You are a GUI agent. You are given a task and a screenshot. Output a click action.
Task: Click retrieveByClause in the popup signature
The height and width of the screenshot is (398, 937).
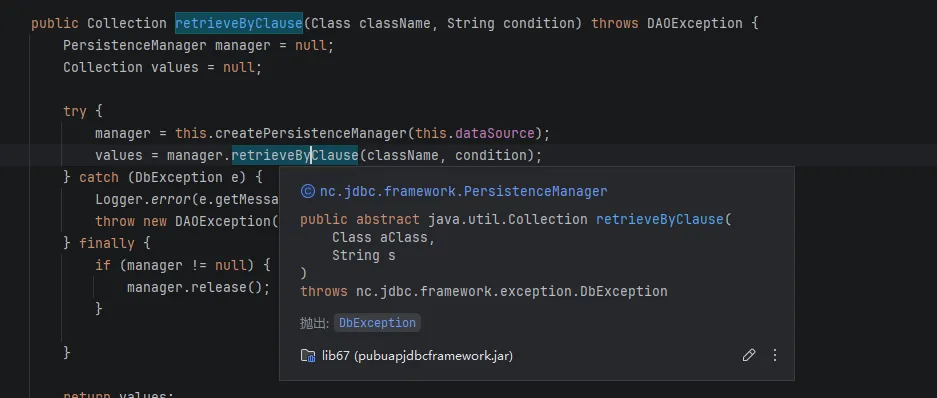(660, 219)
